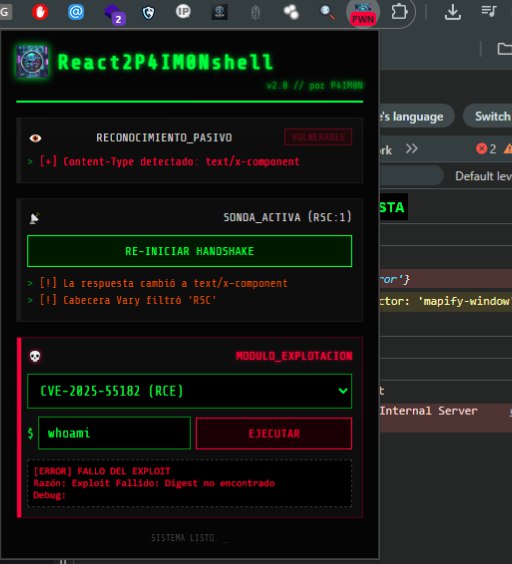Click the green STA label in the console
Image resolution: width=512 pixels, height=564 pixels.
point(392,207)
